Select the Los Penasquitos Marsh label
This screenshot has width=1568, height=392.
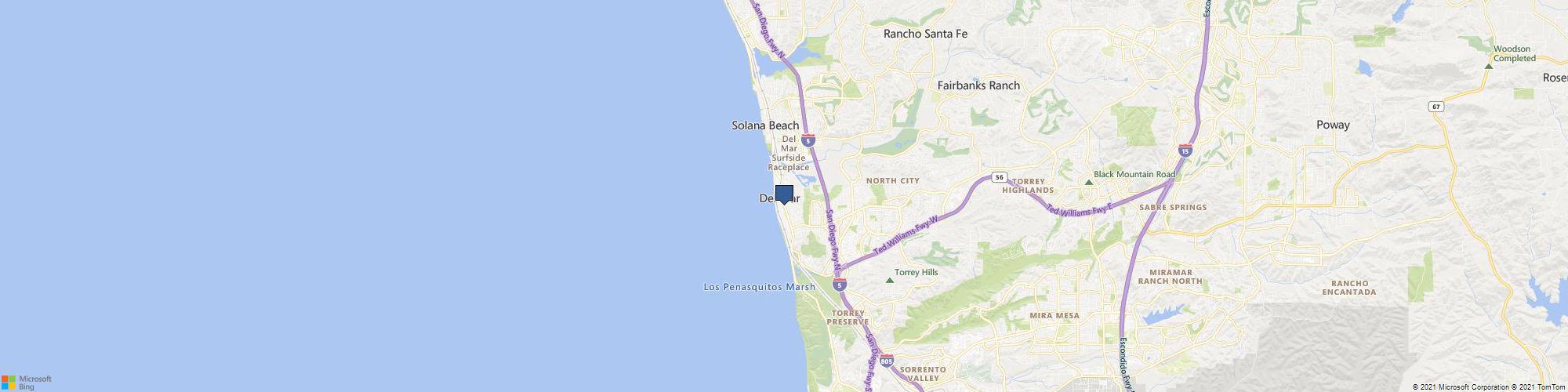coord(760,287)
